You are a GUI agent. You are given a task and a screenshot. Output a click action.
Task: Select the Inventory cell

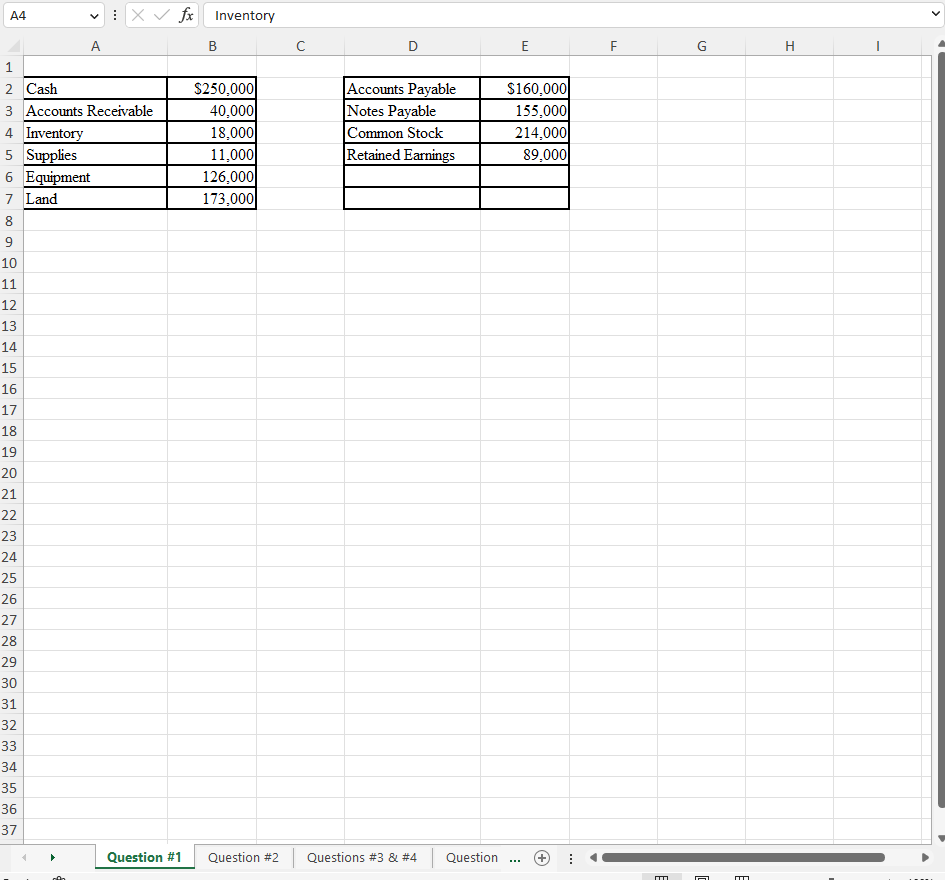95,133
